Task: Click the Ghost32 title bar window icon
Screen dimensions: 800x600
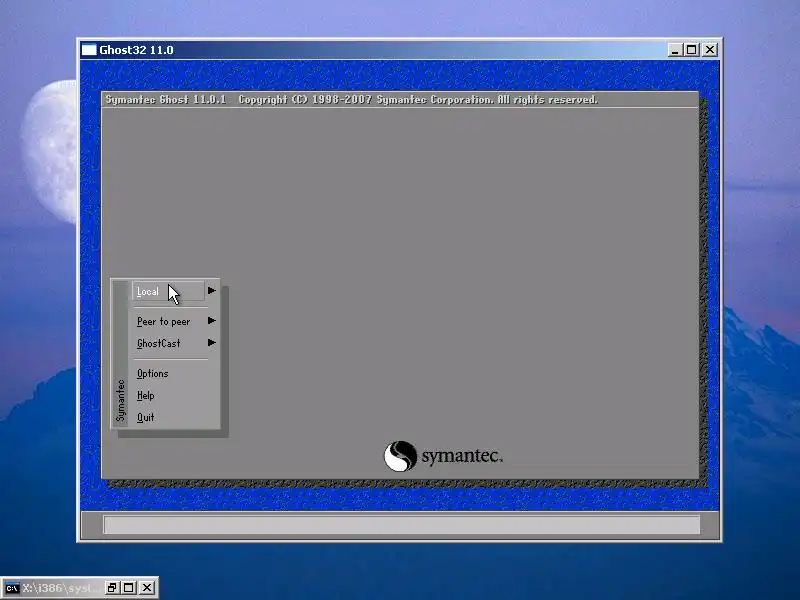Action: 89,49
